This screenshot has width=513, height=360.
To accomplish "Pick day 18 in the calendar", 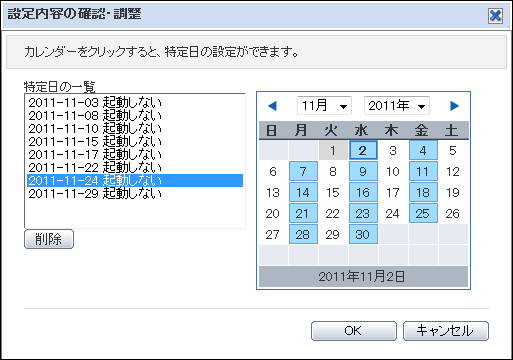I will point(423,192).
